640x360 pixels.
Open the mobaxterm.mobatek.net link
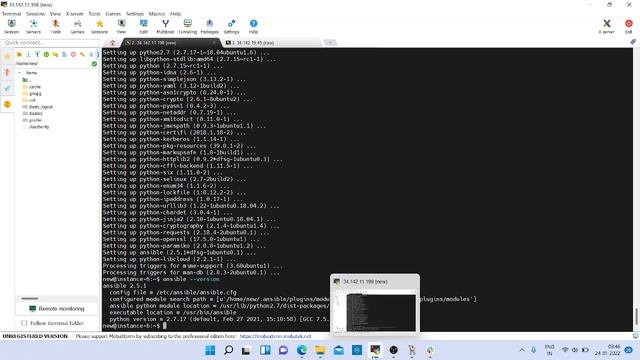275,336
